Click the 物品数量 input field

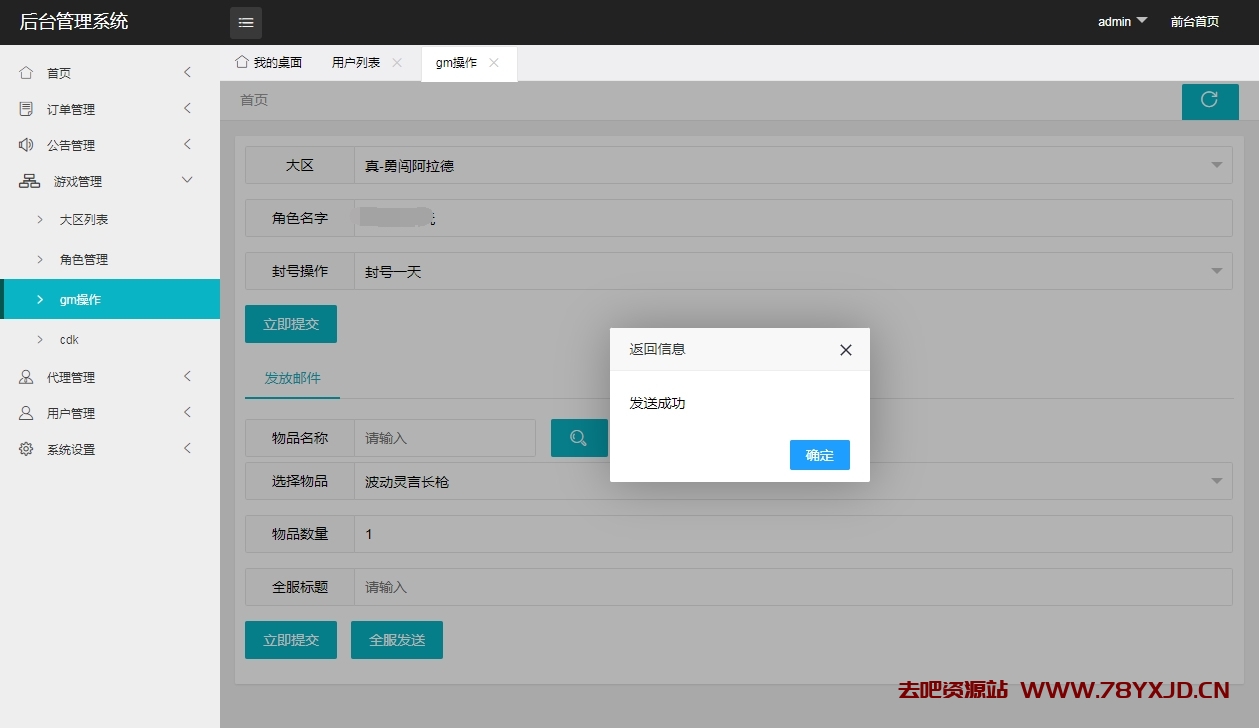(793, 534)
